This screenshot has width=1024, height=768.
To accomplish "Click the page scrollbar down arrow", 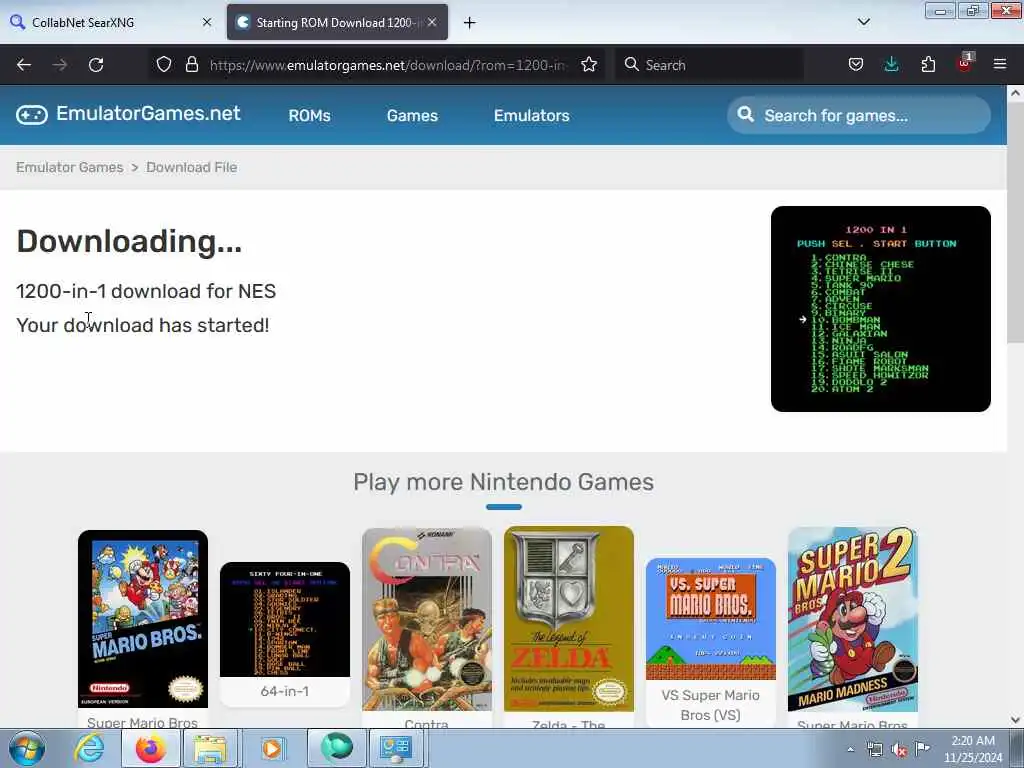I will pyautogui.click(x=1015, y=720).
